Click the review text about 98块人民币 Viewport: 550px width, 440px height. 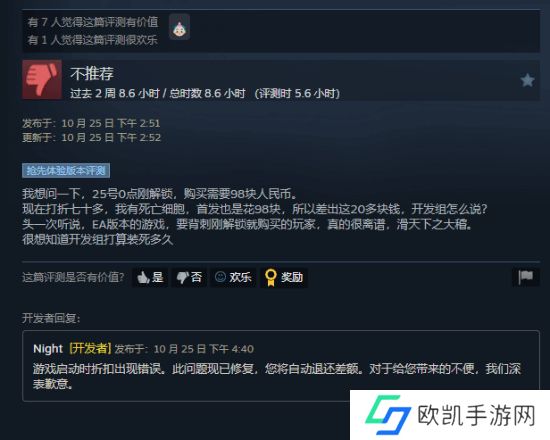pos(255,216)
